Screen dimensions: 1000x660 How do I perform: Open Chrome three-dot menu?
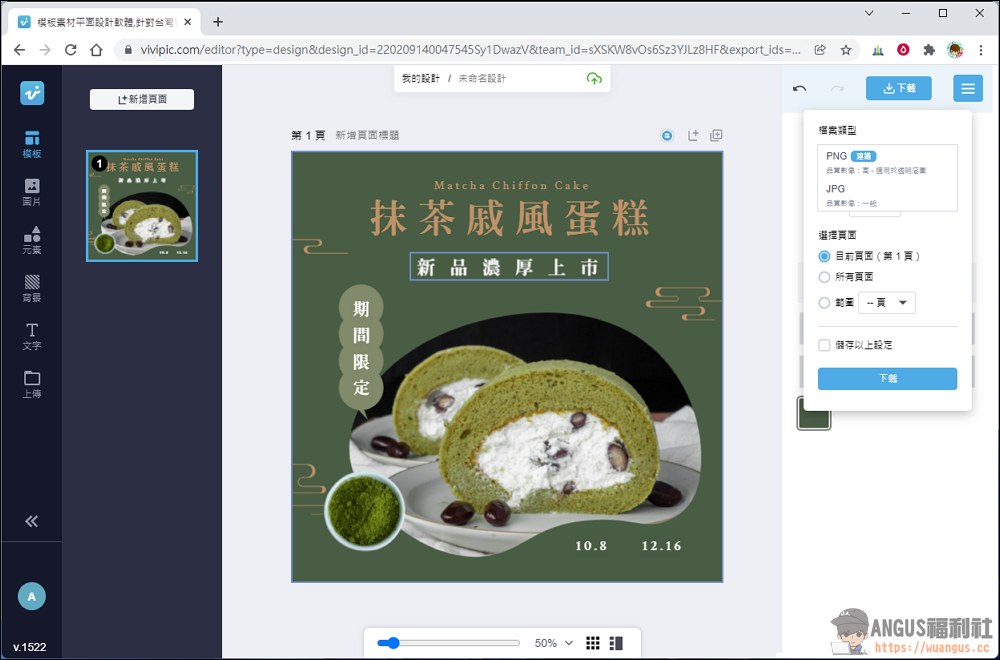(x=981, y=50)
